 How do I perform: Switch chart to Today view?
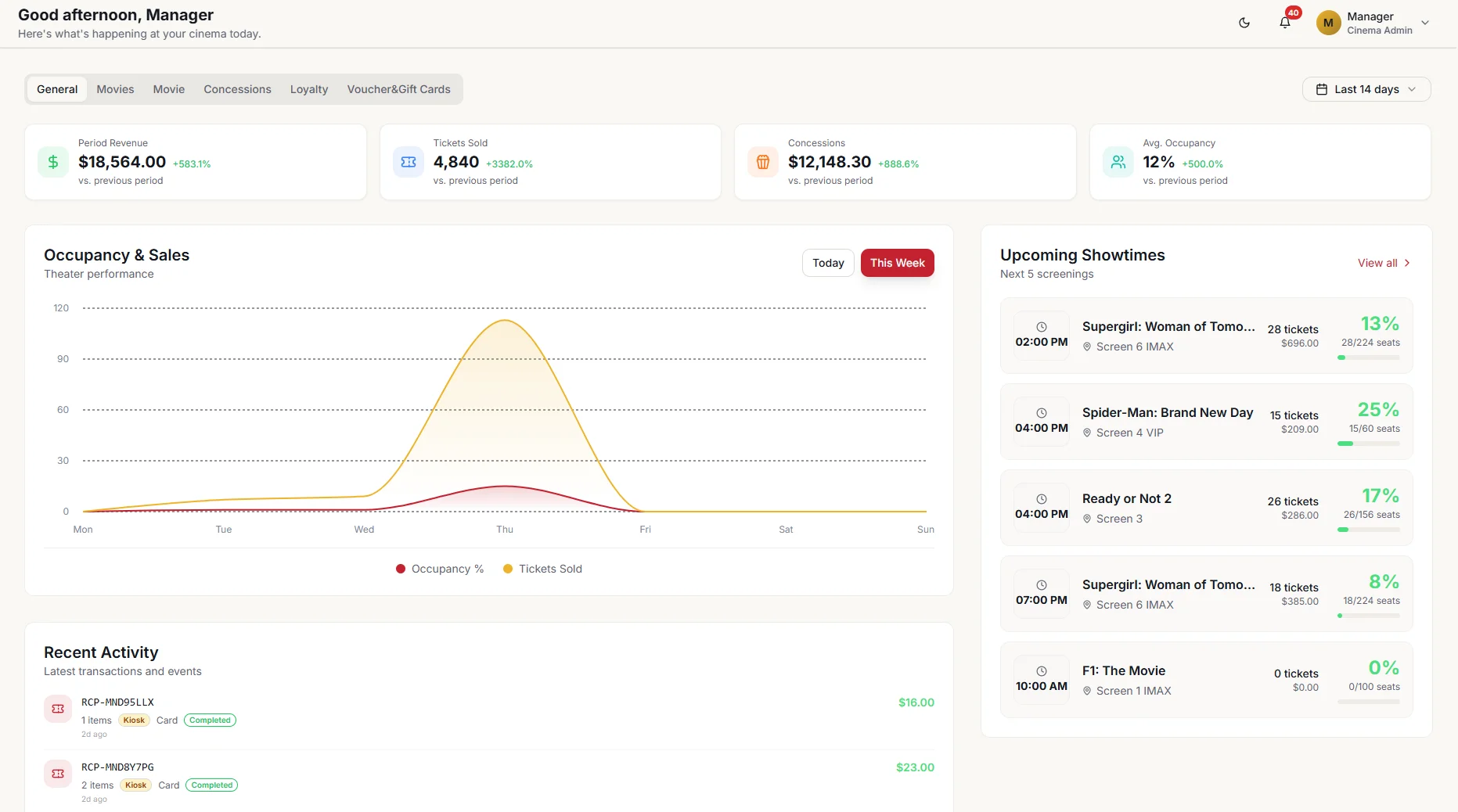click(x=828, y=263)
